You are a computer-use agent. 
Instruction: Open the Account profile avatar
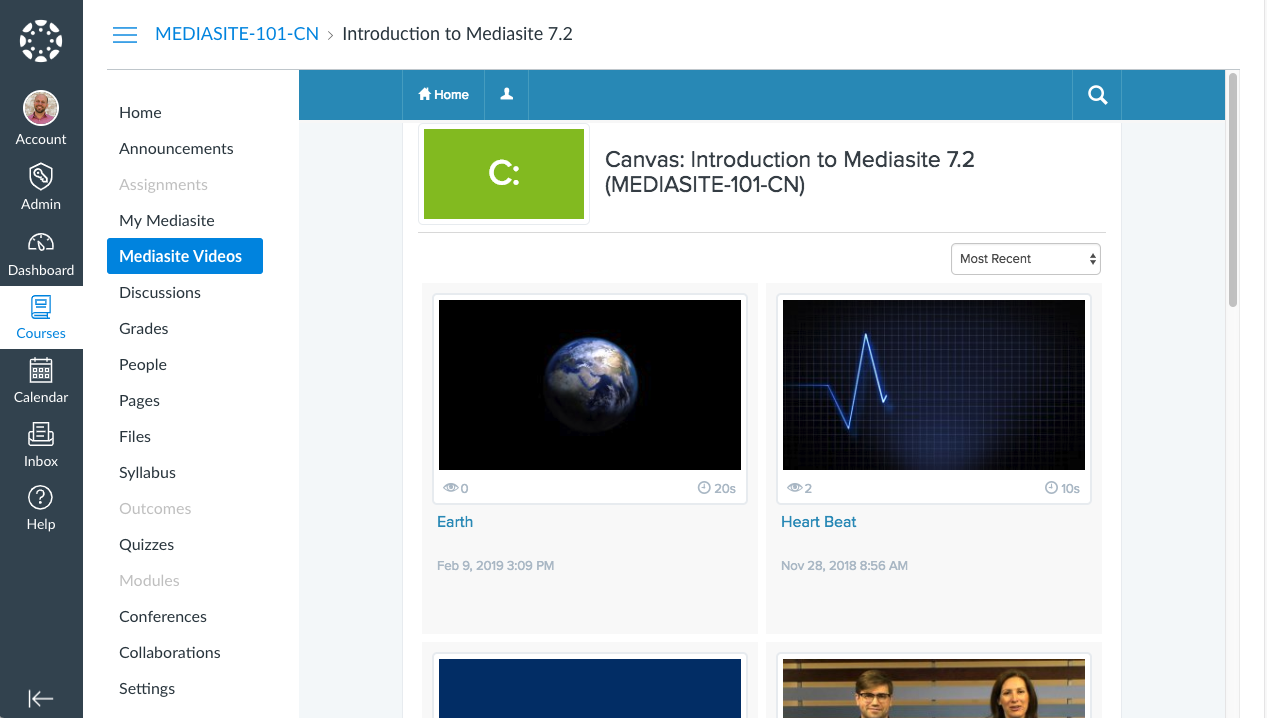(41, 108)
